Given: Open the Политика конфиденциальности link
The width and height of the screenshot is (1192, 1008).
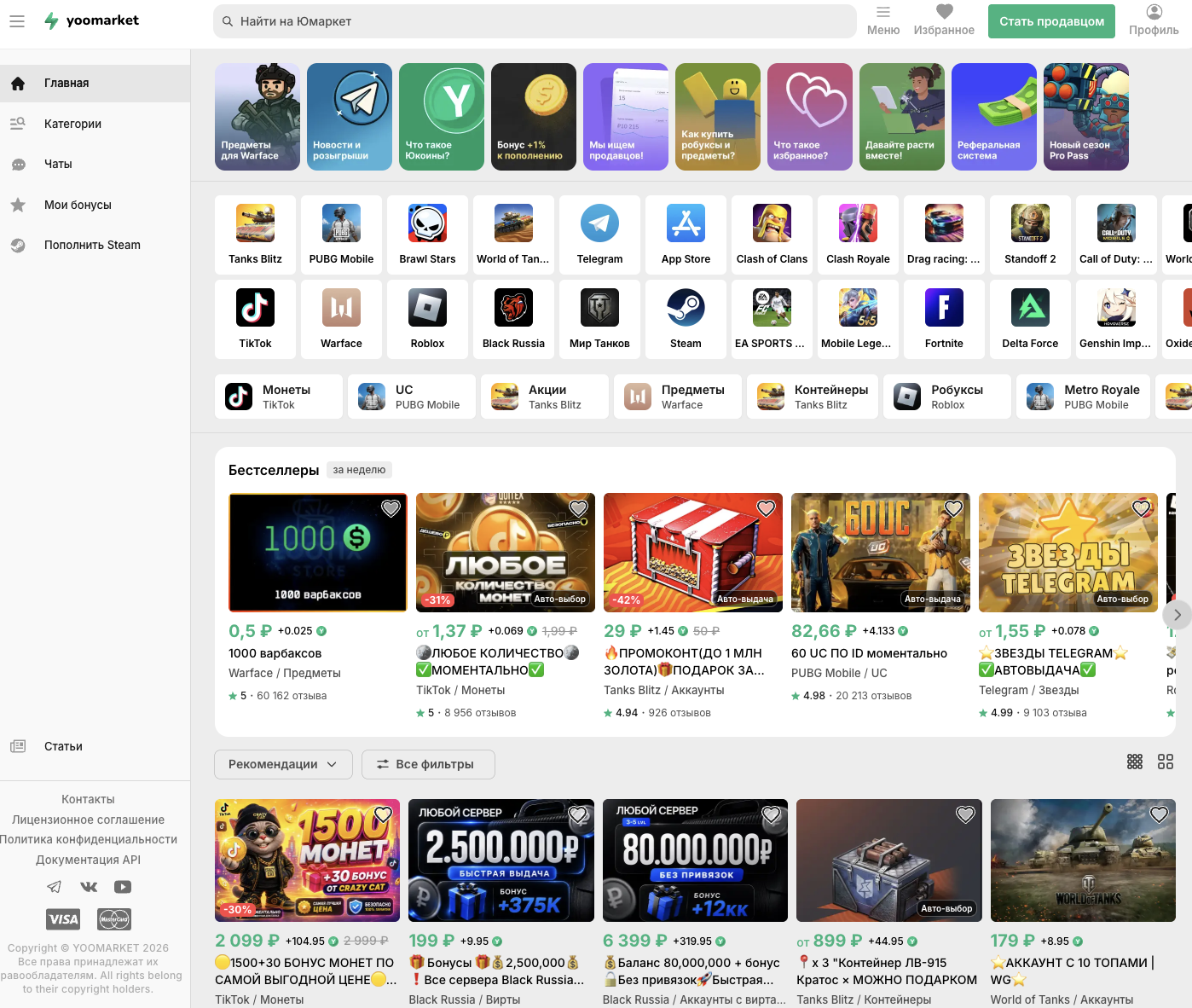Looking at the screenshot, I should click(x=88, y=839).
